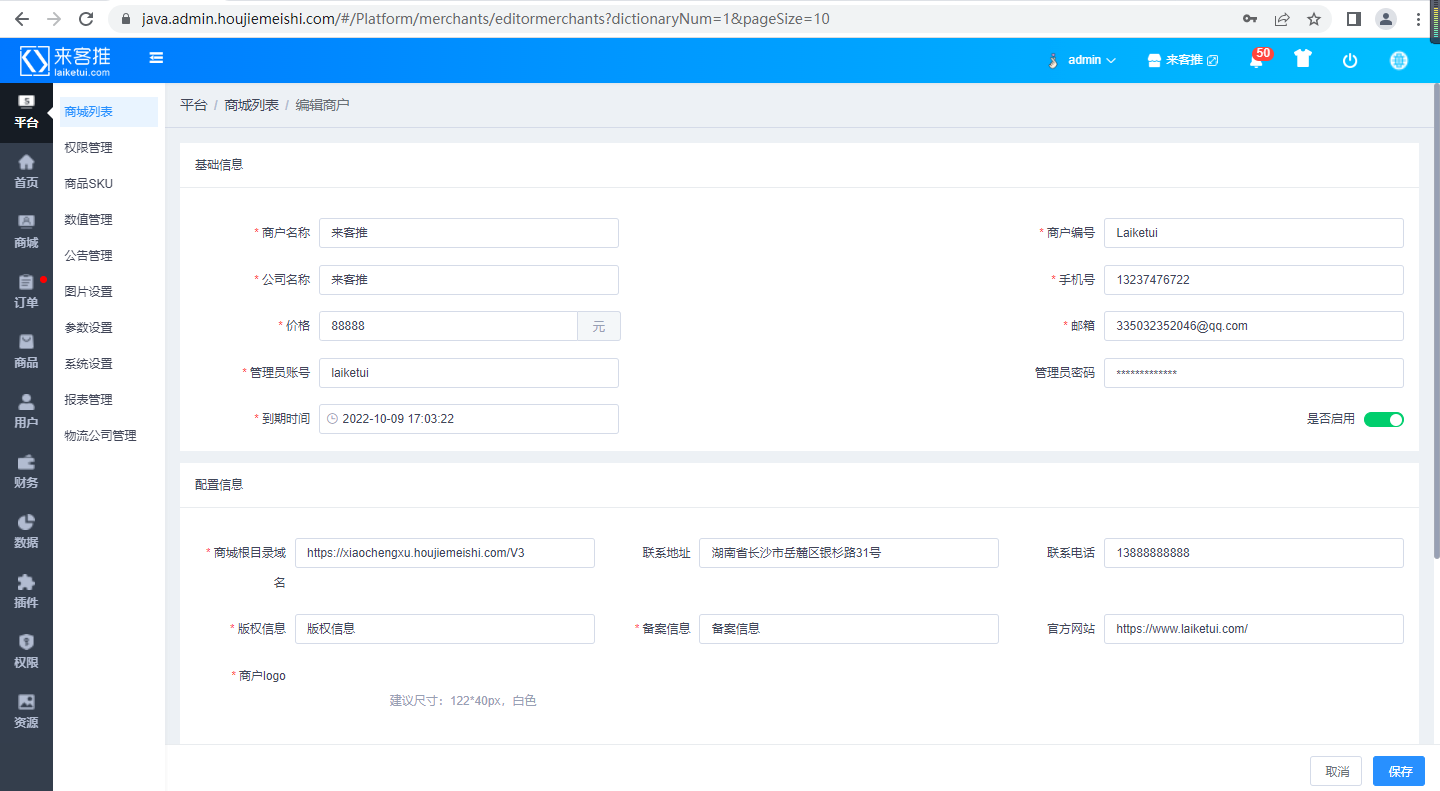Screen dimensions: 1440x791
Task: Open 订单 section in the sidebar
Action: tap(26, 292)
